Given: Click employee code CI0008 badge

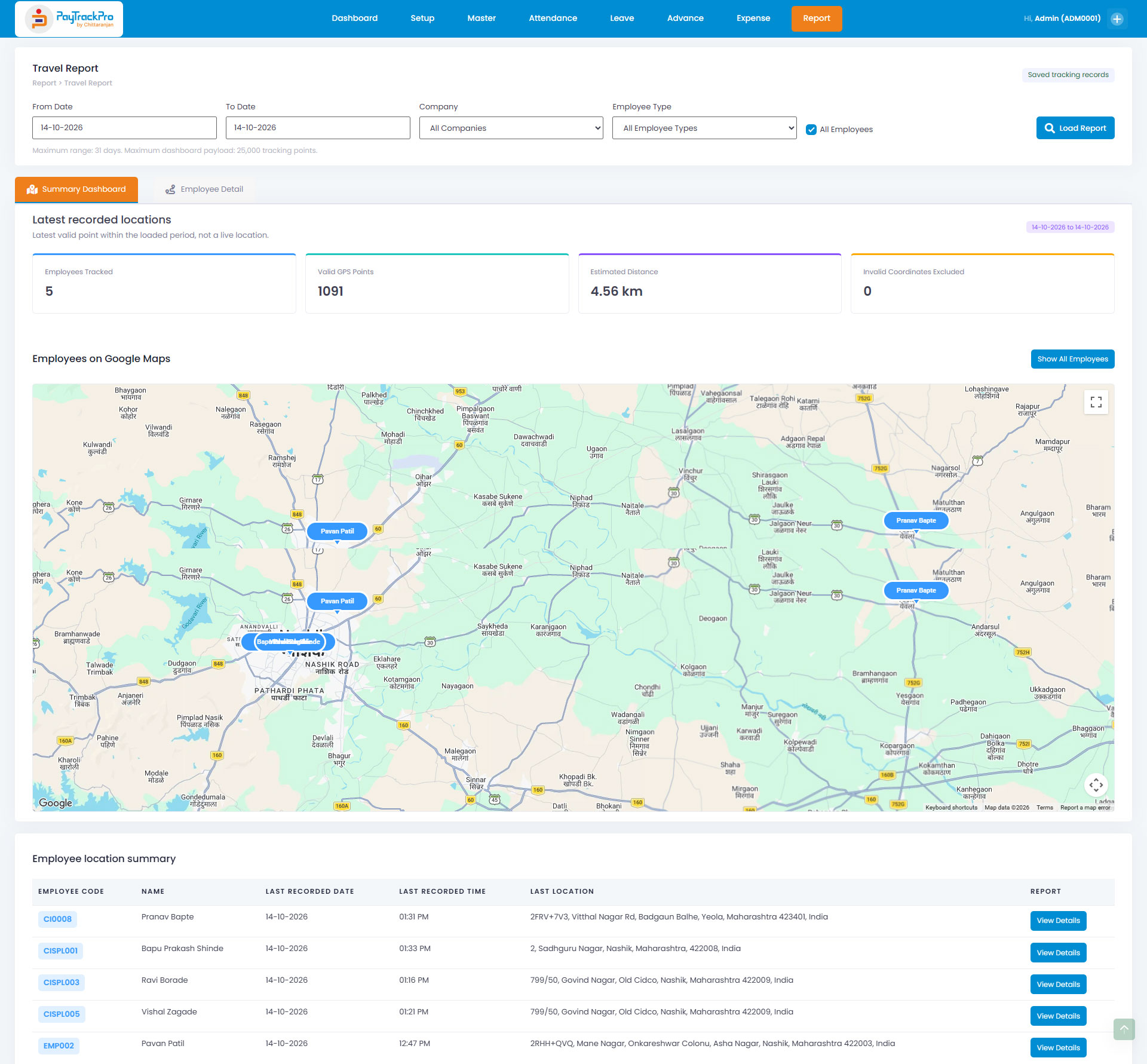Looking at the screenshot, I should pos(57,919).
